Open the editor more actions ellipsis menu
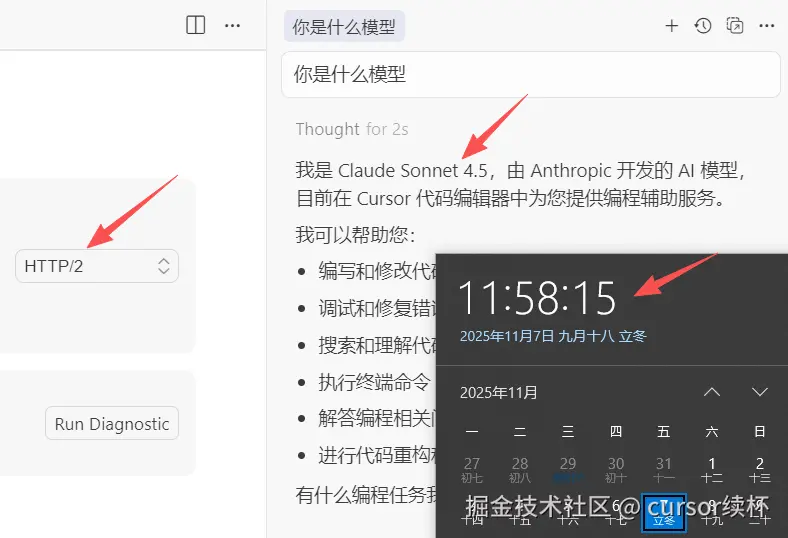Viewport: 788px width, 538px height. click(x=232, y=25)
